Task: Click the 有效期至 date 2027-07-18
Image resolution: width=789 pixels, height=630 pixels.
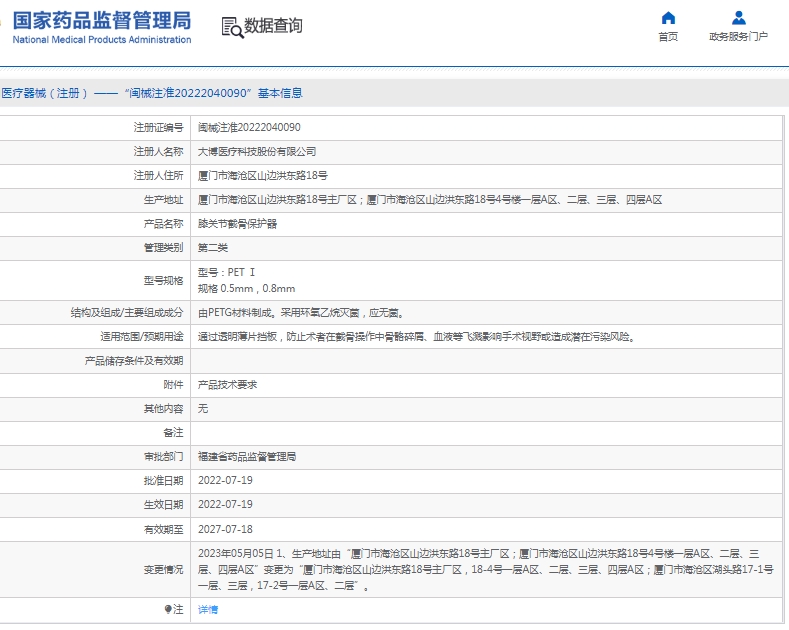Action: click(225, 529)
